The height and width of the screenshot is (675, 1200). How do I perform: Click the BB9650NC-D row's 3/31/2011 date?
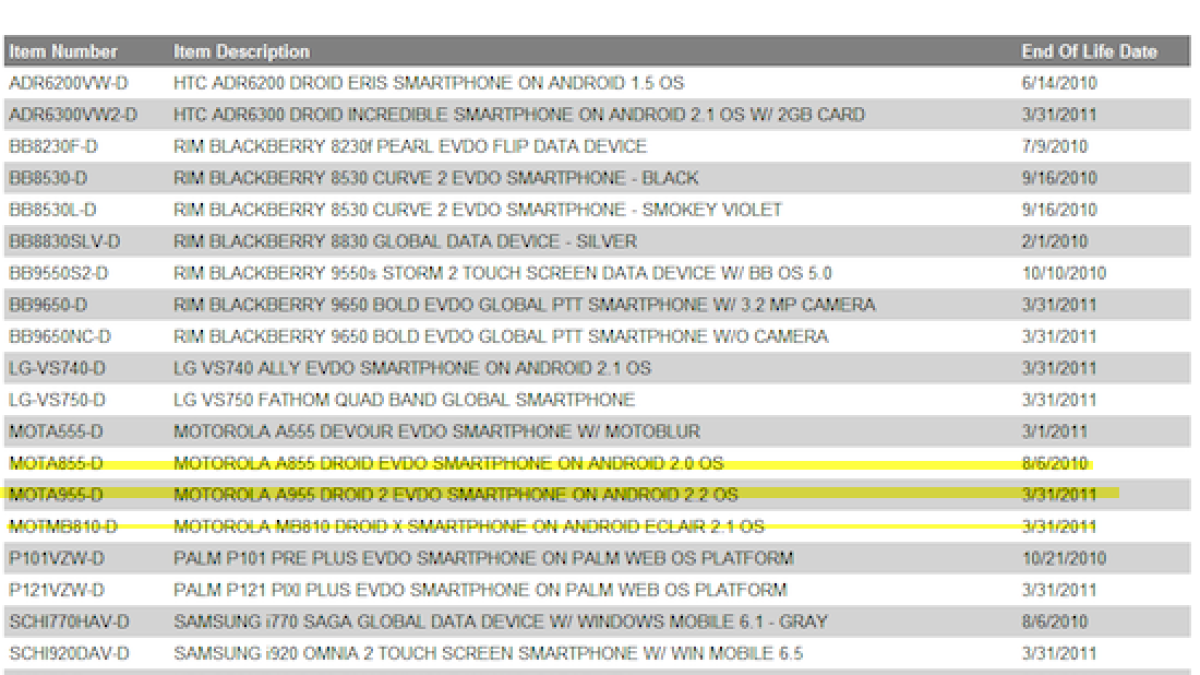click(1059, 337)
